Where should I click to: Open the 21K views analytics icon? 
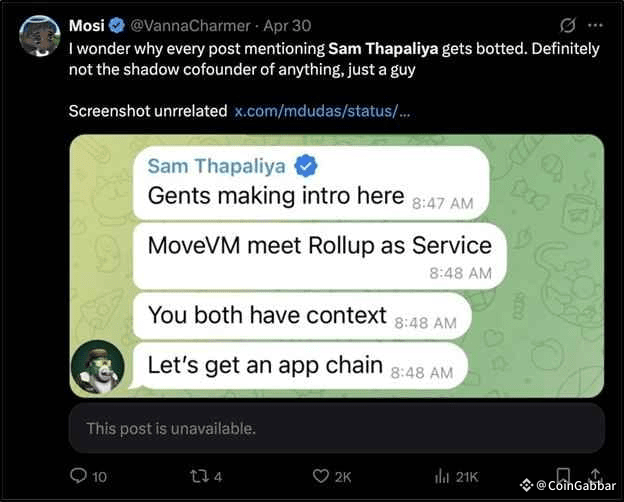442,476
